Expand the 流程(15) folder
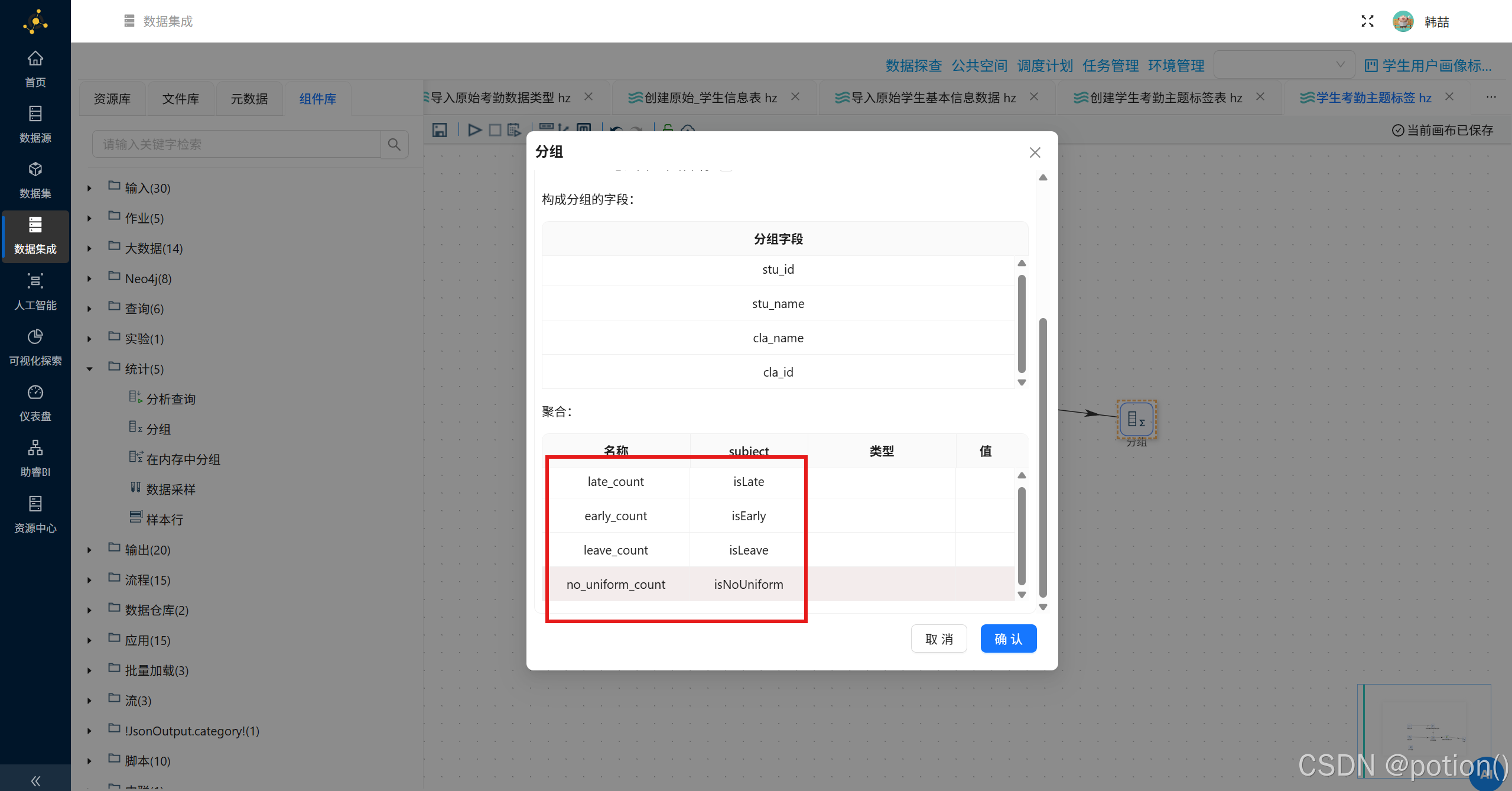Viewport: 1512px width, 791px height. tap(89, 580)
